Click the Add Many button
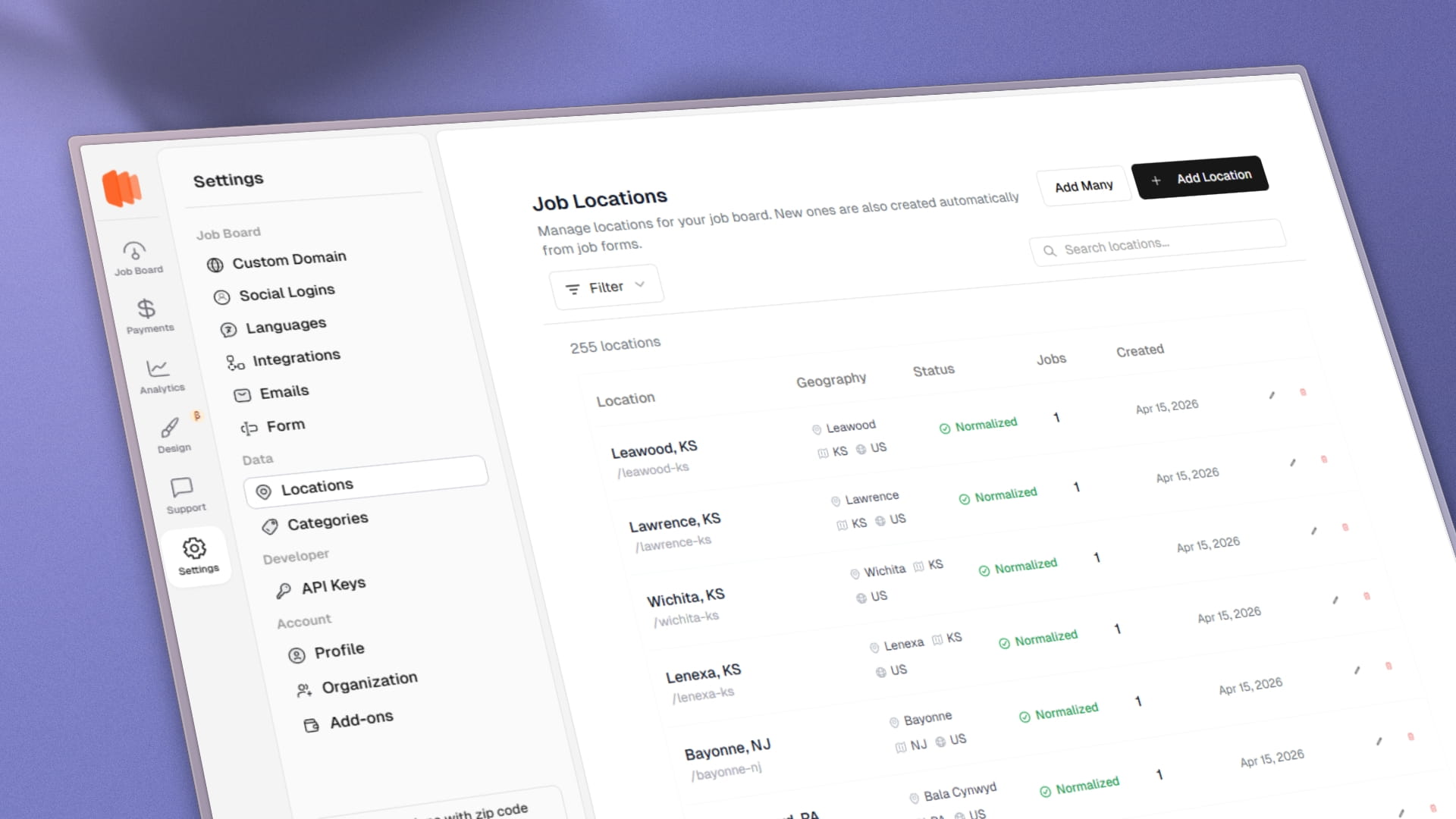1456x819 pixels. pyautogui.click(x=1084, y=186)
